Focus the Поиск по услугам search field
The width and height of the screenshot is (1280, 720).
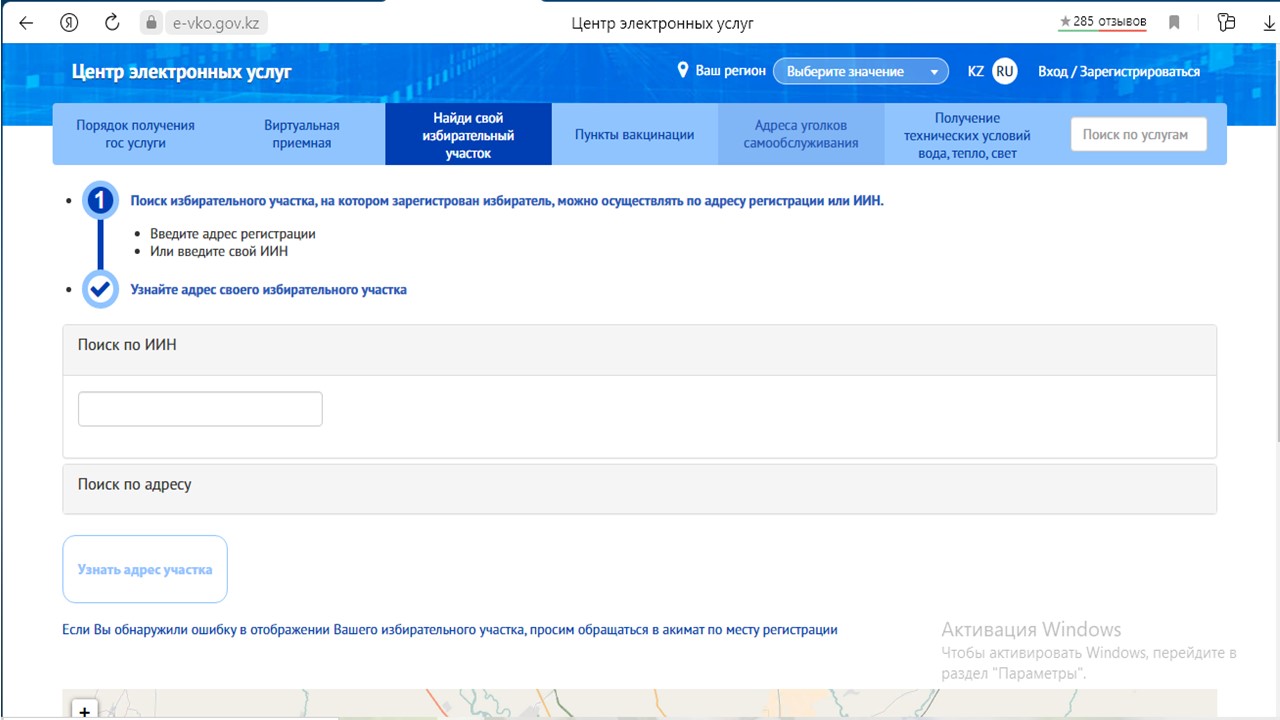click(1138, 134)
